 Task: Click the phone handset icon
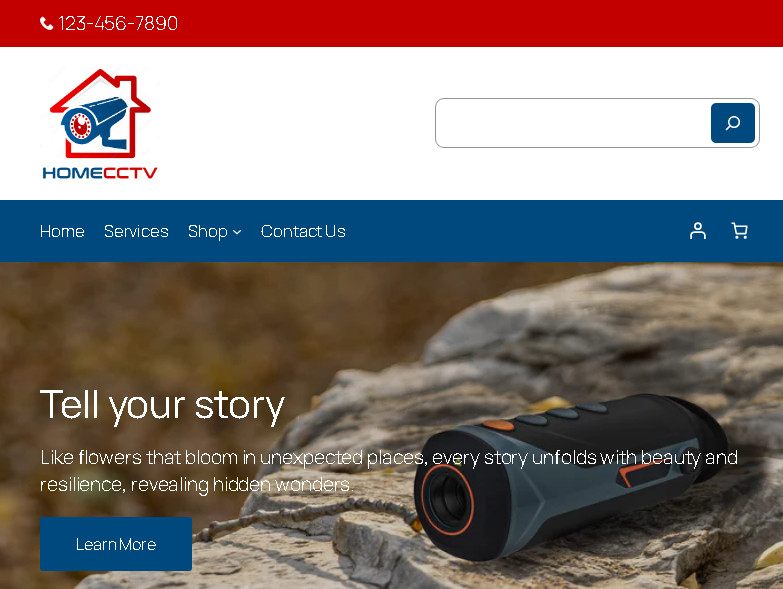pyautogui.click(x=46, y=23)
